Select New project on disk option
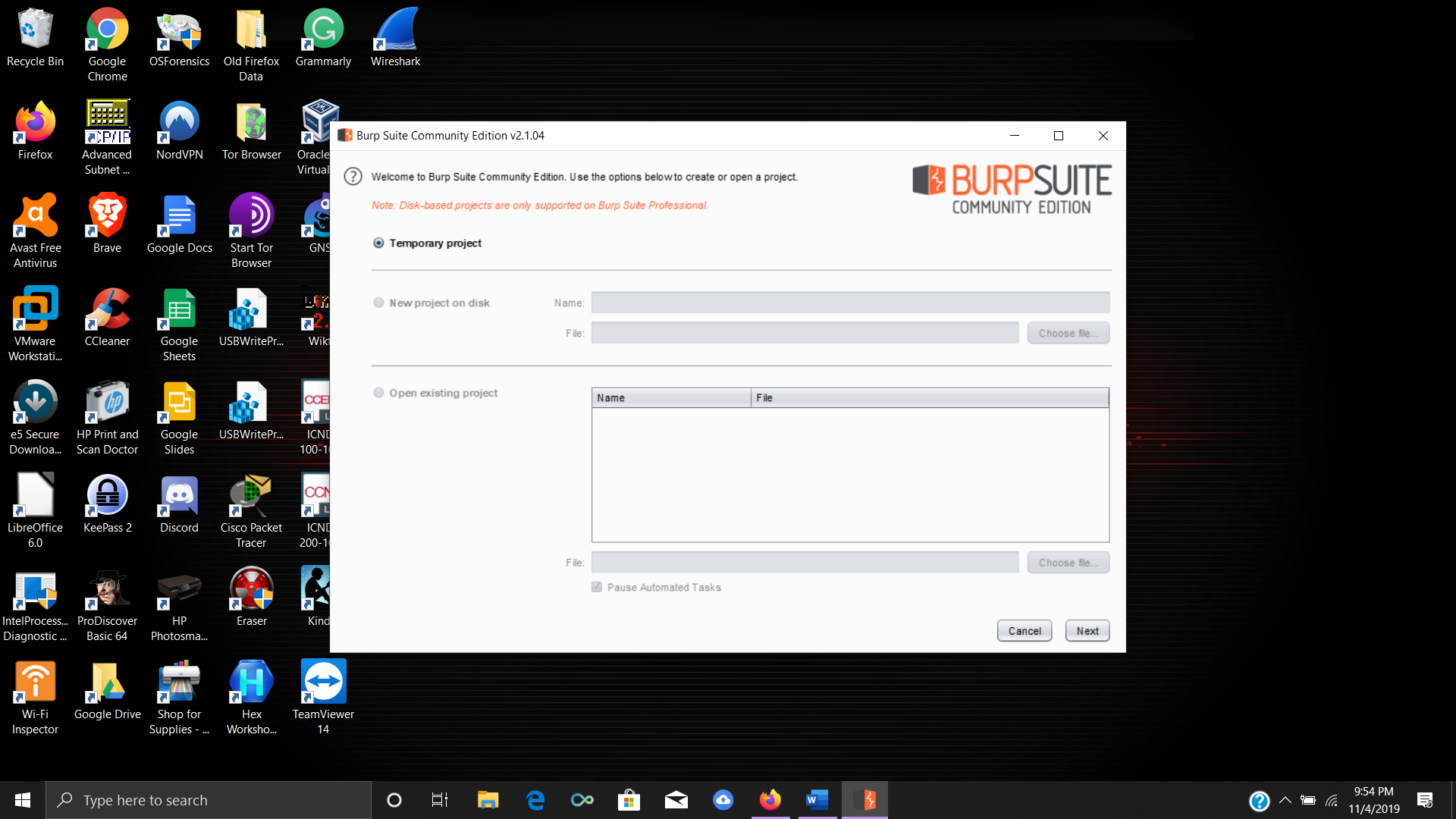Image resolution: width=1456 pixels, height=819 pixels. coord(378,303)
